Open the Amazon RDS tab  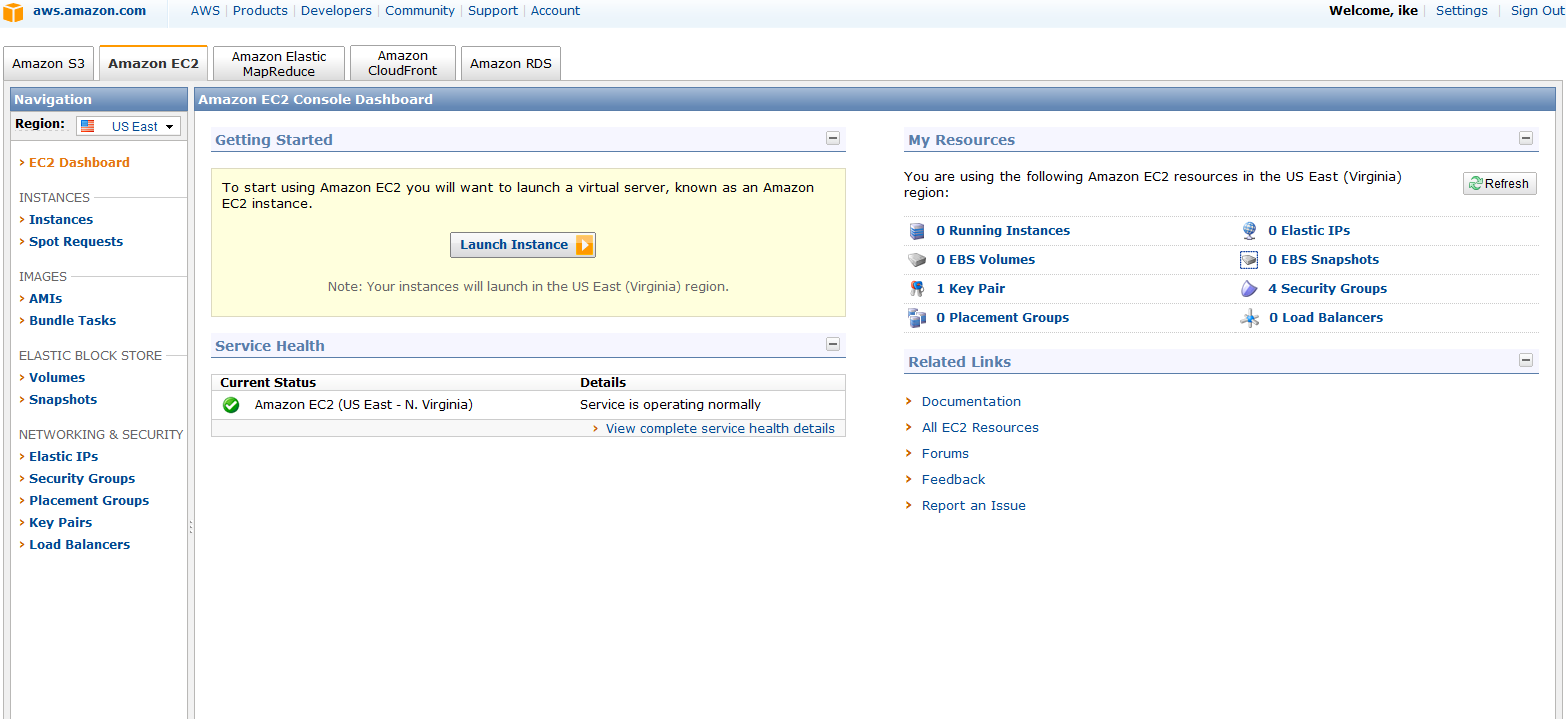tap(510, 64)
